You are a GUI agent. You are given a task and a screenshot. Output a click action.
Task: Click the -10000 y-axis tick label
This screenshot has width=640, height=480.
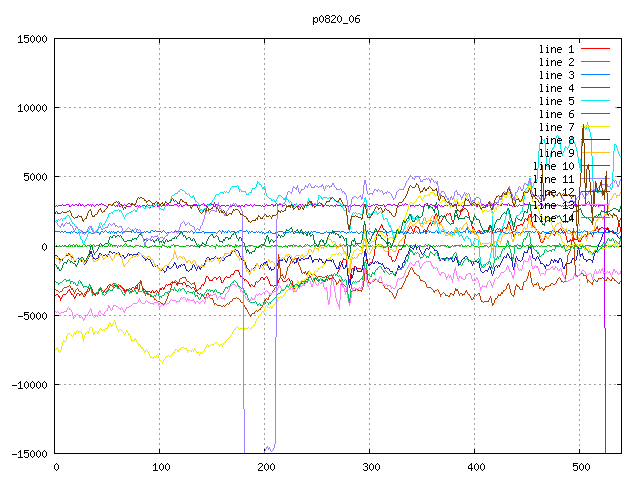(x=29, y=385)
